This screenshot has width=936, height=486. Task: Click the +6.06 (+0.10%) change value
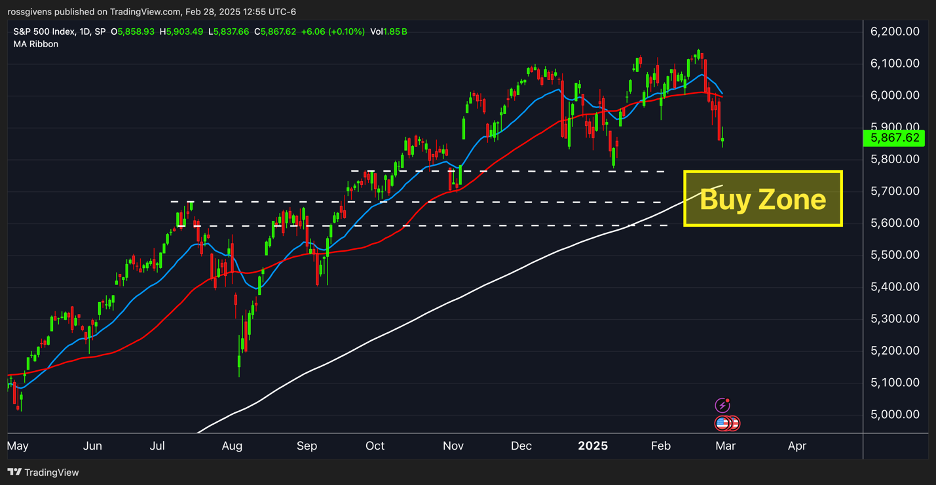[x=332, y=32]
